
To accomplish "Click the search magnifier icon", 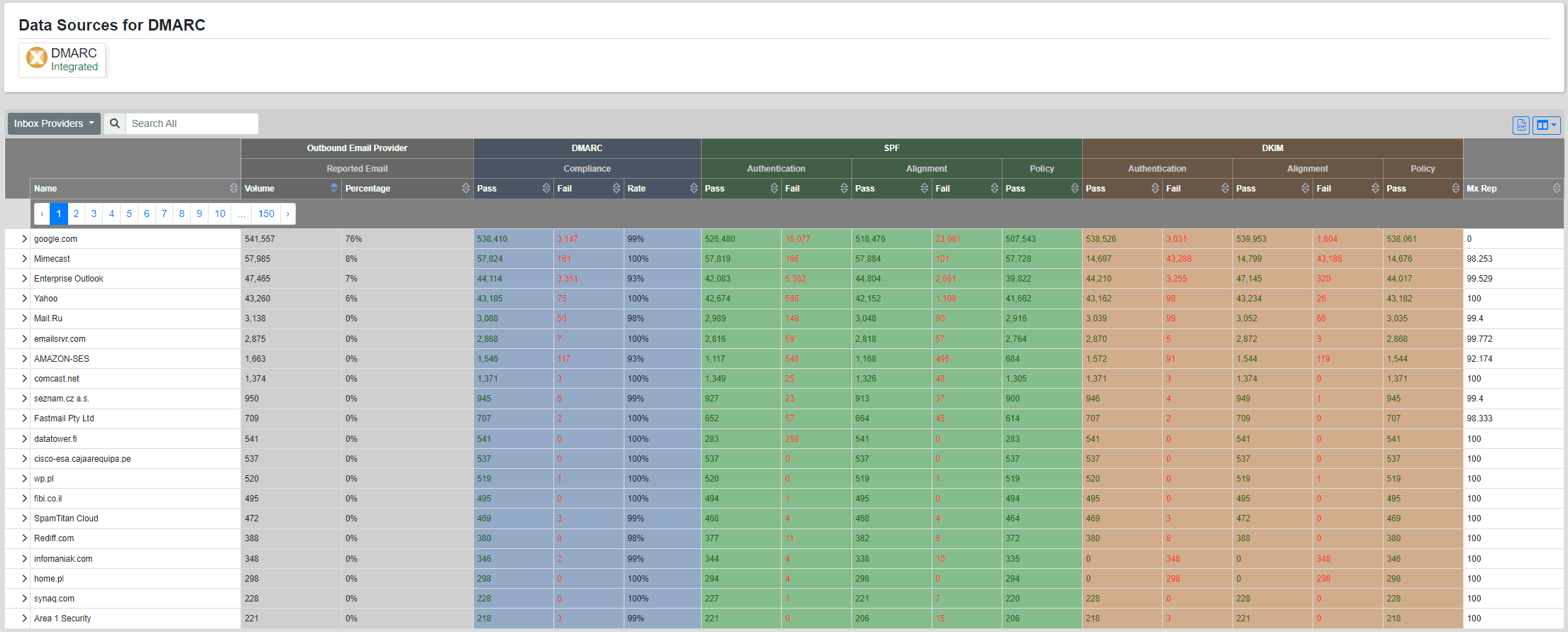I will [115, 123].
